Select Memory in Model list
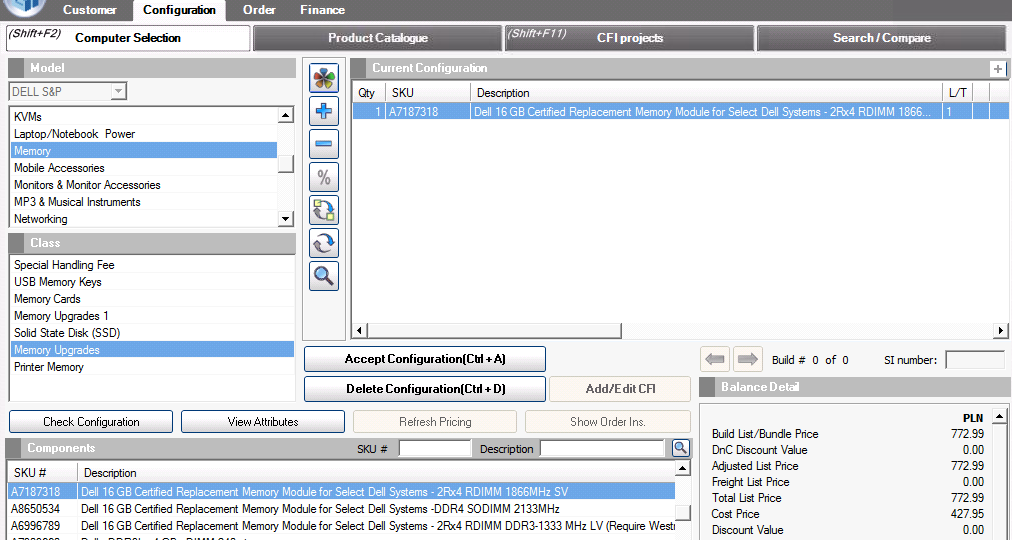The width and height of the screenshot is (1012, 540). [x=143, y=150]
